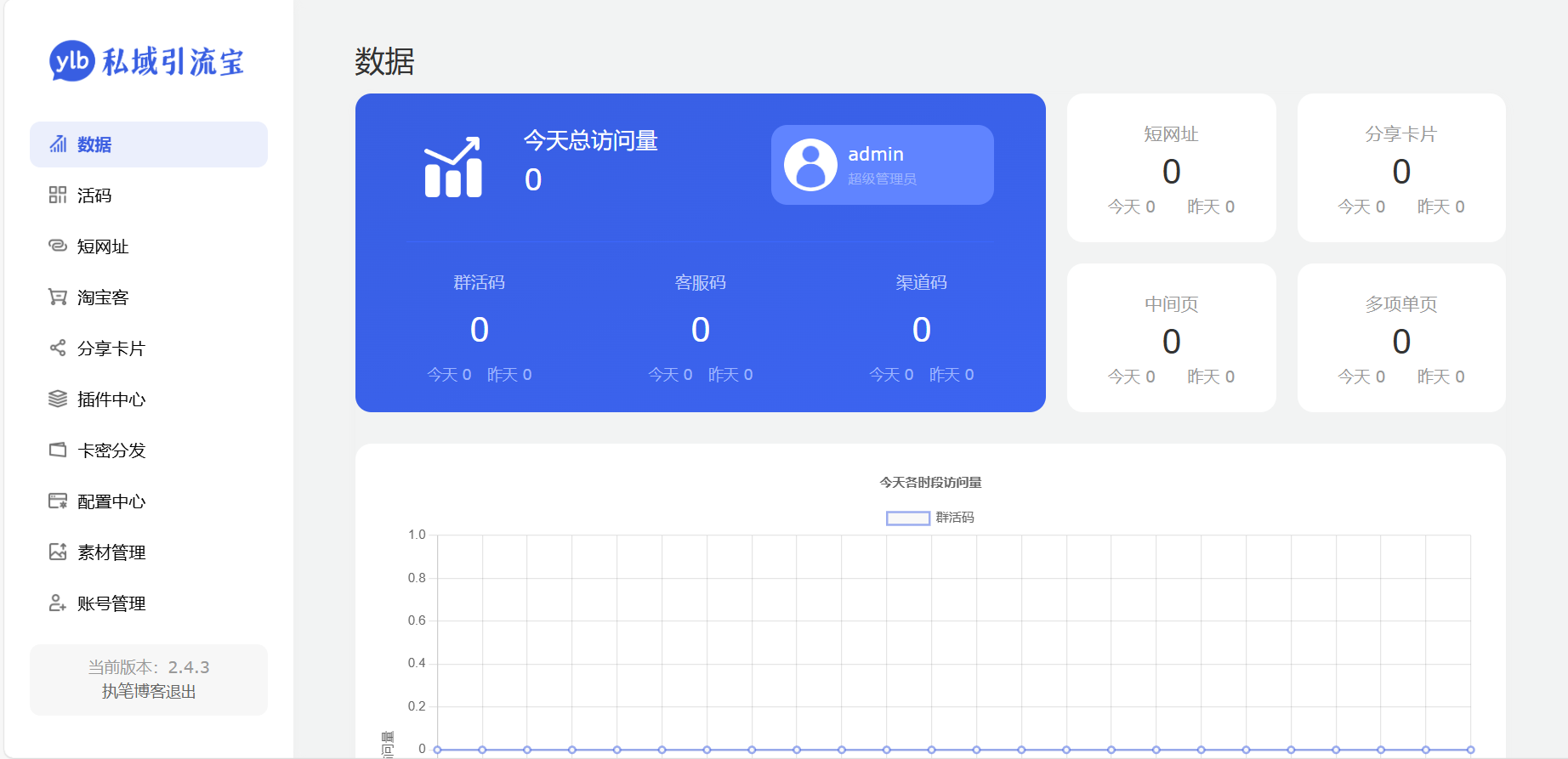This screenshot has width=1568, height=759.
Task: Click the 账号管理 user-plus icon
Action: point(58,603)
